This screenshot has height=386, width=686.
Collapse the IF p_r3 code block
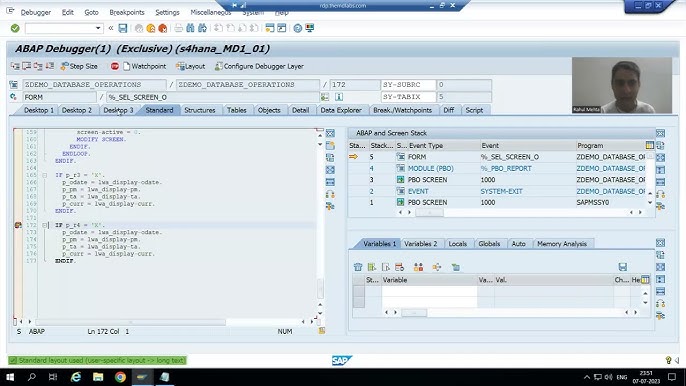(x=45, y=175)
